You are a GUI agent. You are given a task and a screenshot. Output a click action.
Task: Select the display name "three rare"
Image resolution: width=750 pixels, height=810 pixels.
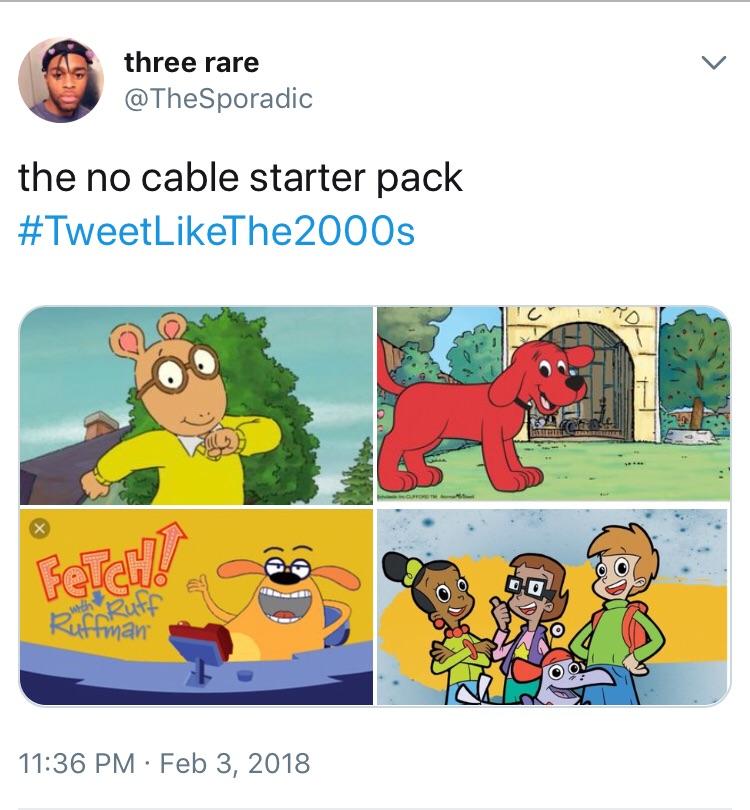tap(192, 63)
